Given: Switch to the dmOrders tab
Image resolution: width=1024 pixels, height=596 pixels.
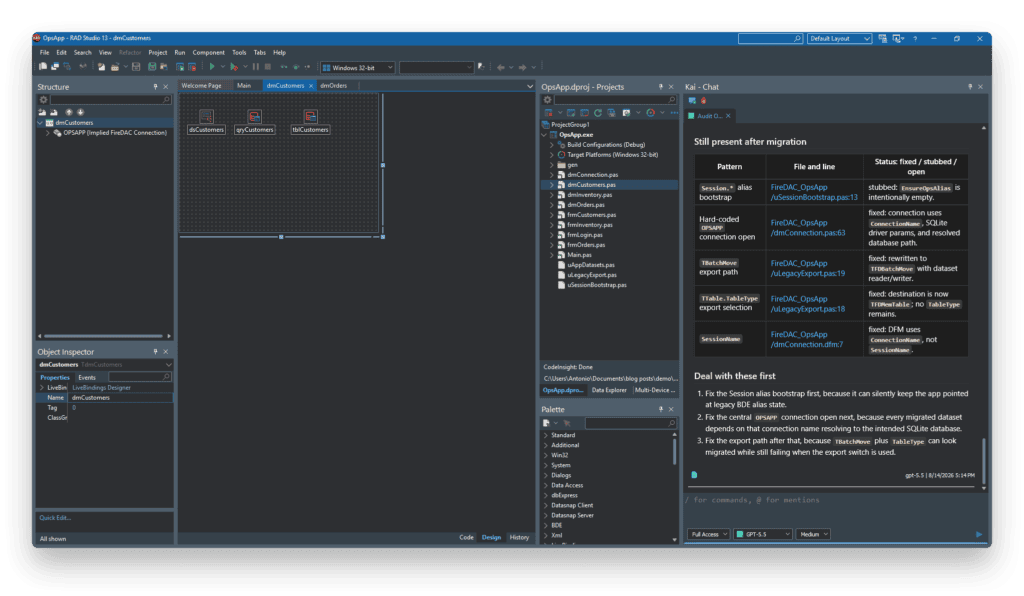Looking at the screenshot, I should click(334, 86).
